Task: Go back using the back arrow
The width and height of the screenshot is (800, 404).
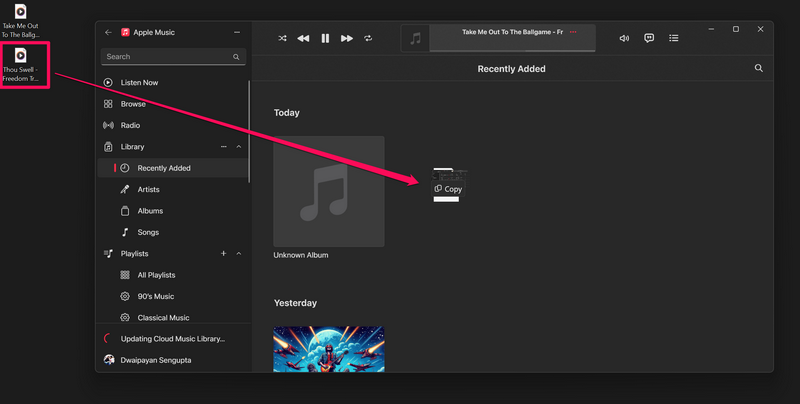Action: [108, 32]
